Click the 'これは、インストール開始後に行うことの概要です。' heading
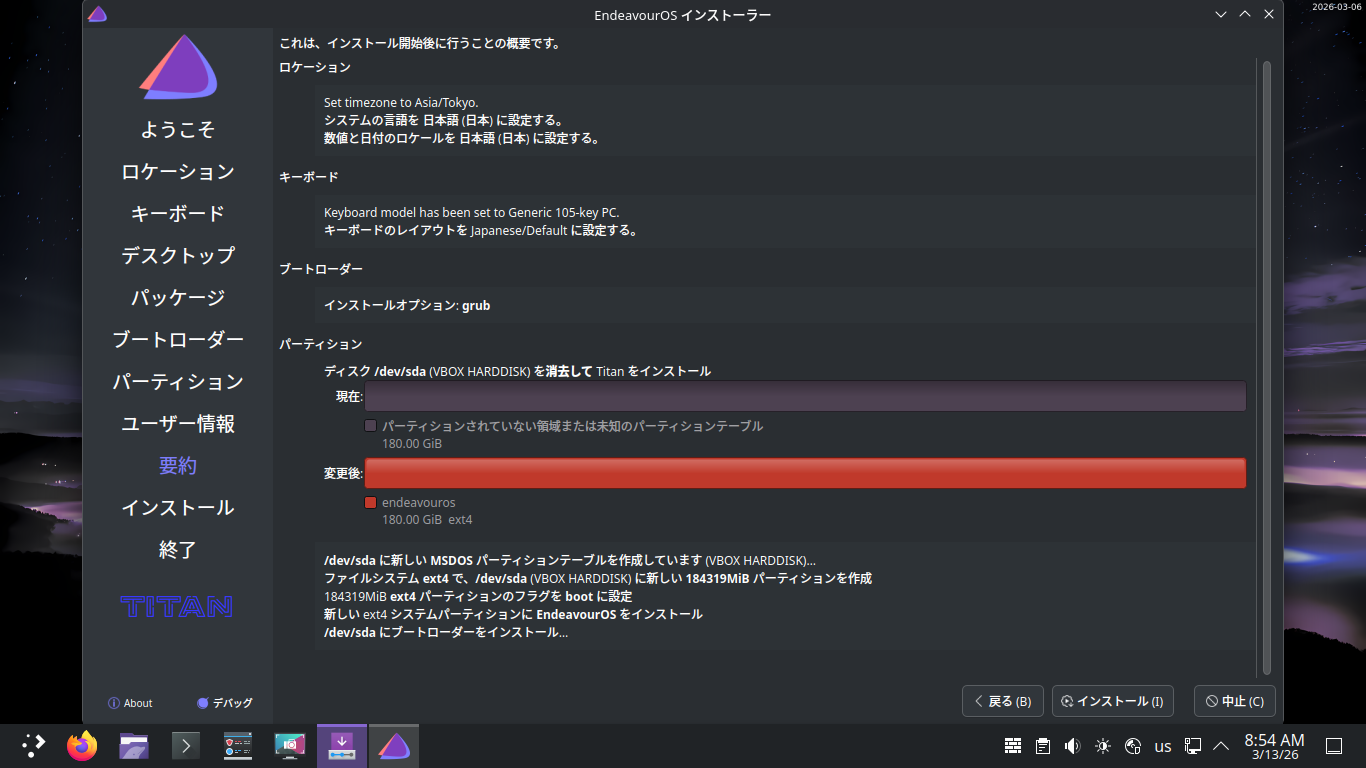This screenshot has width=1366, height=768. [x=420, y=43]
